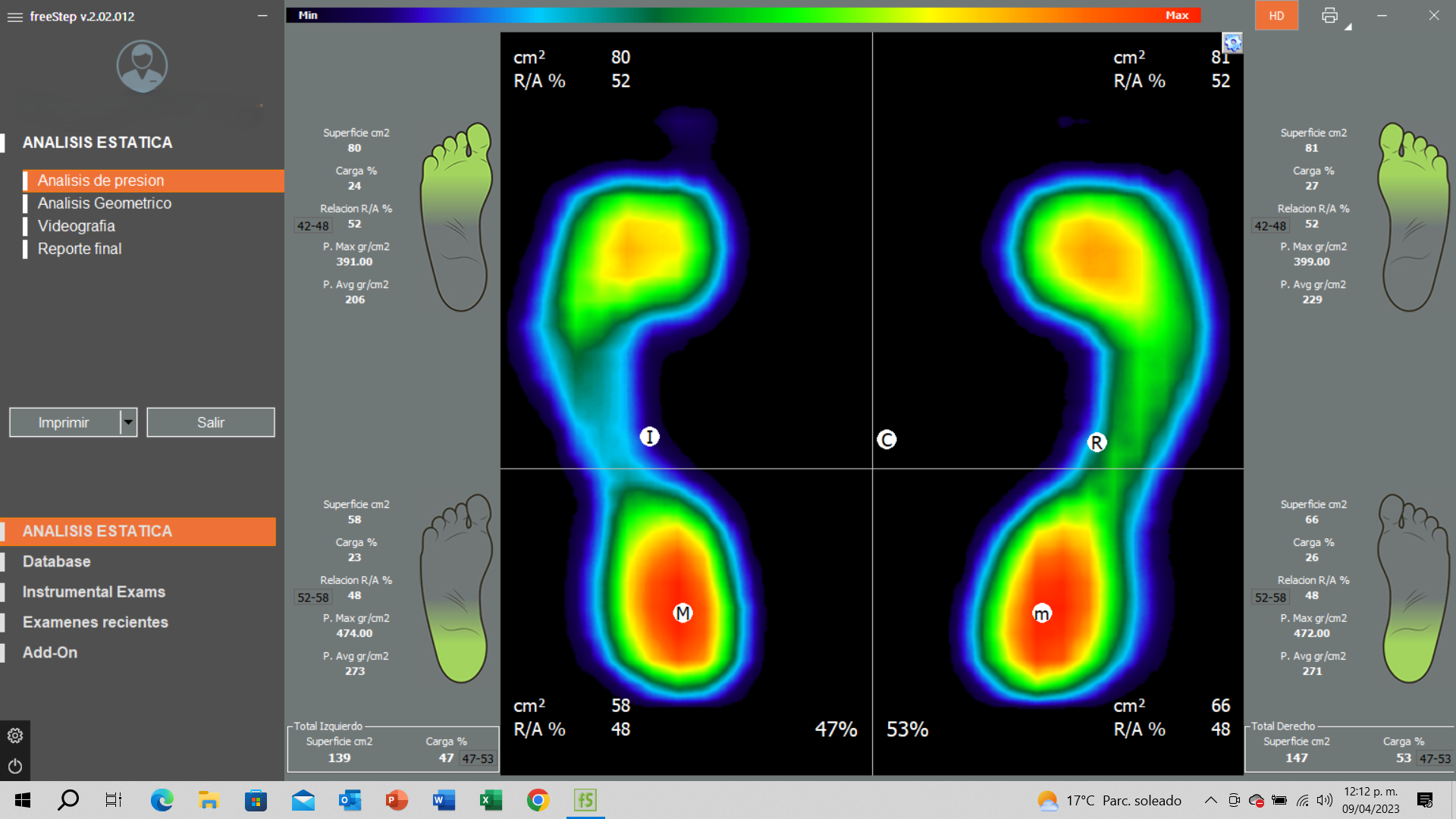Select Analisis Geometrico menu item
1456x819 pixels.
(105, 203)
